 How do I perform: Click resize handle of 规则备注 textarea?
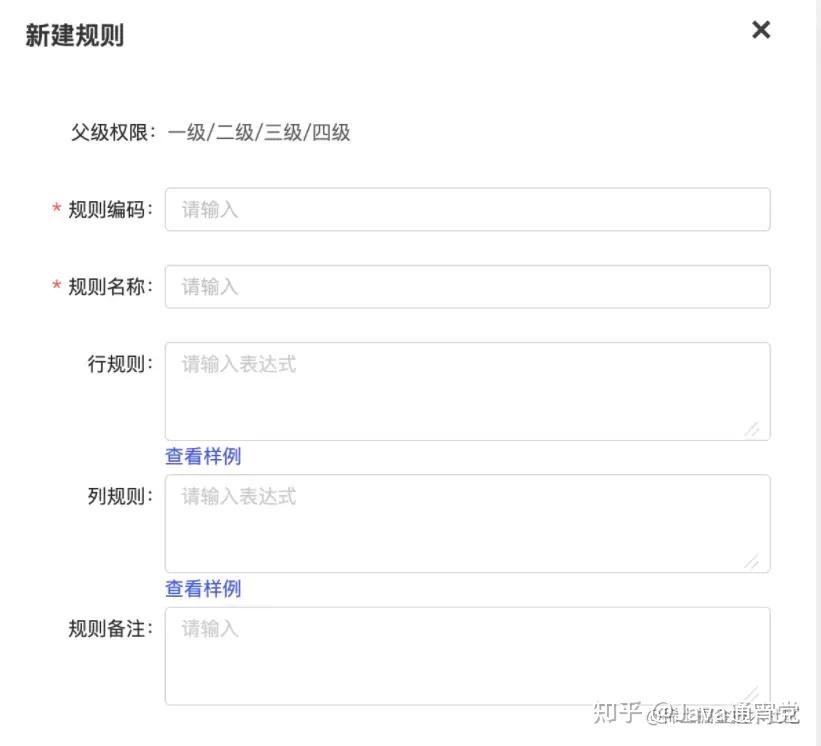[x=752, y=693]
